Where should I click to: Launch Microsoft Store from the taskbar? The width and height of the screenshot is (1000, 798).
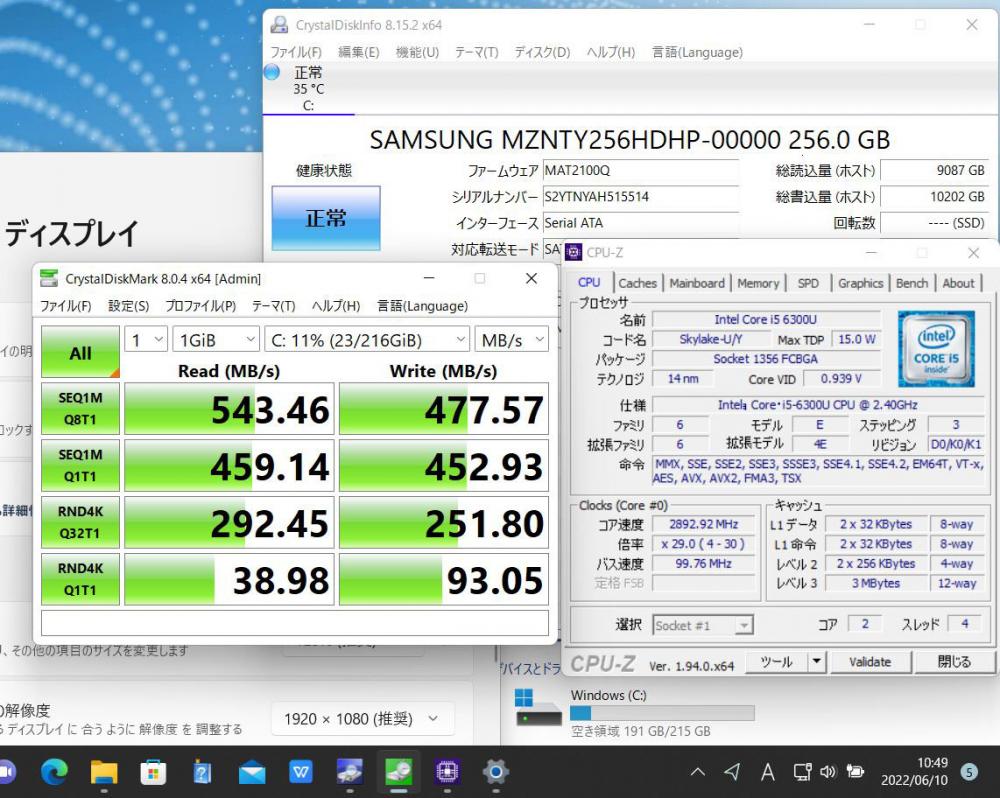[x=153, y=772]
